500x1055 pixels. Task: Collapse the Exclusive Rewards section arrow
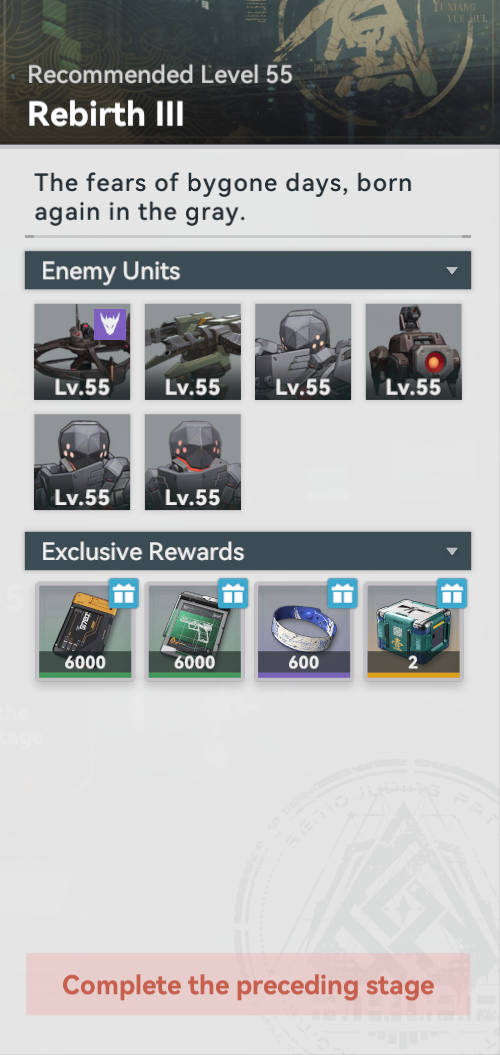[x=452, y=552]
